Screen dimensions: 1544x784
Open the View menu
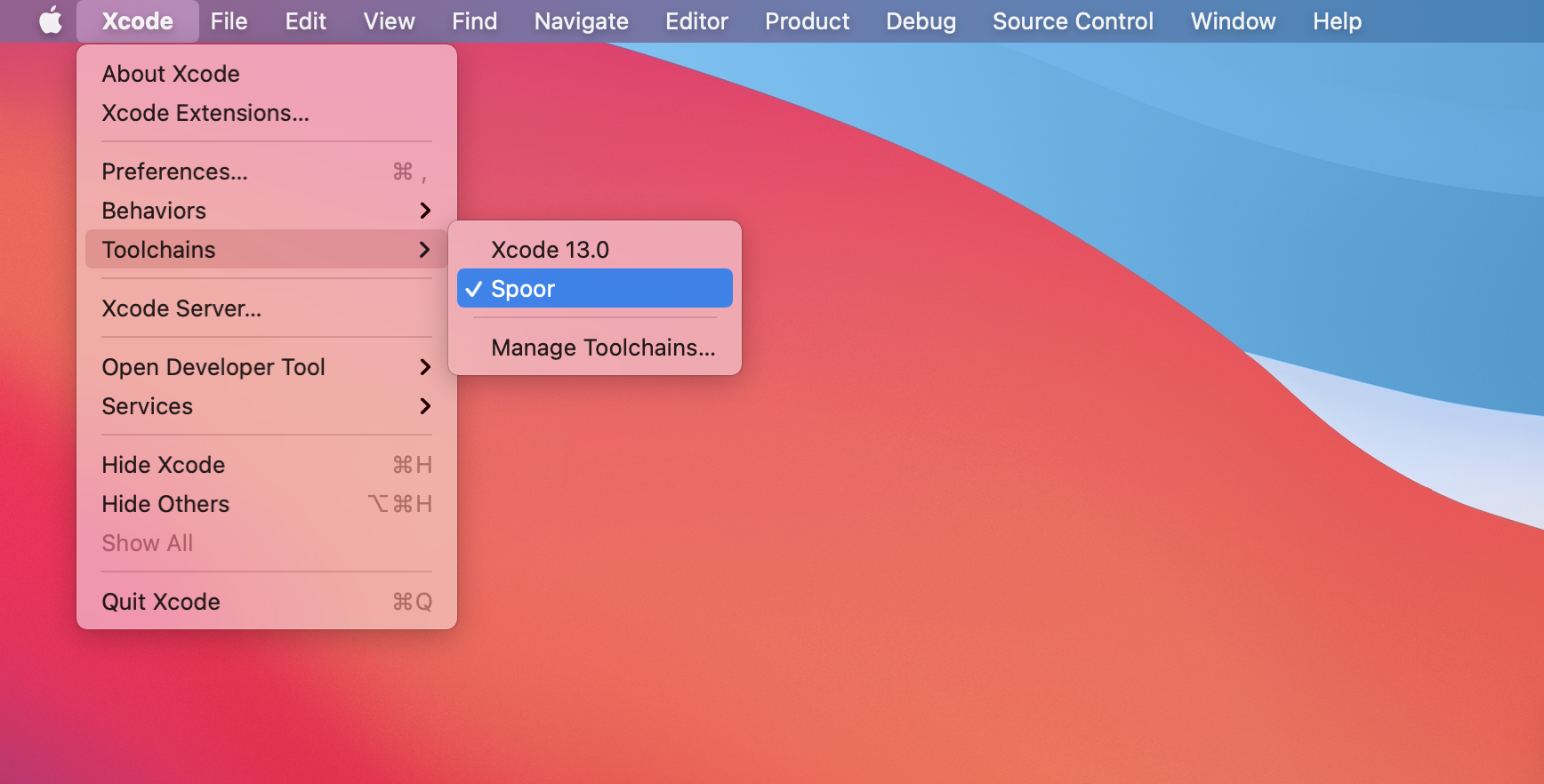(x=389, y=20)
